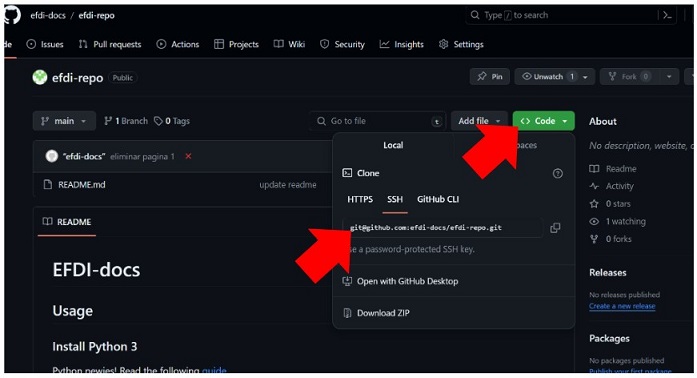697x378 pixels.
Task: Select the README tab
Action: pyautogui.click(x=67, y=221)
